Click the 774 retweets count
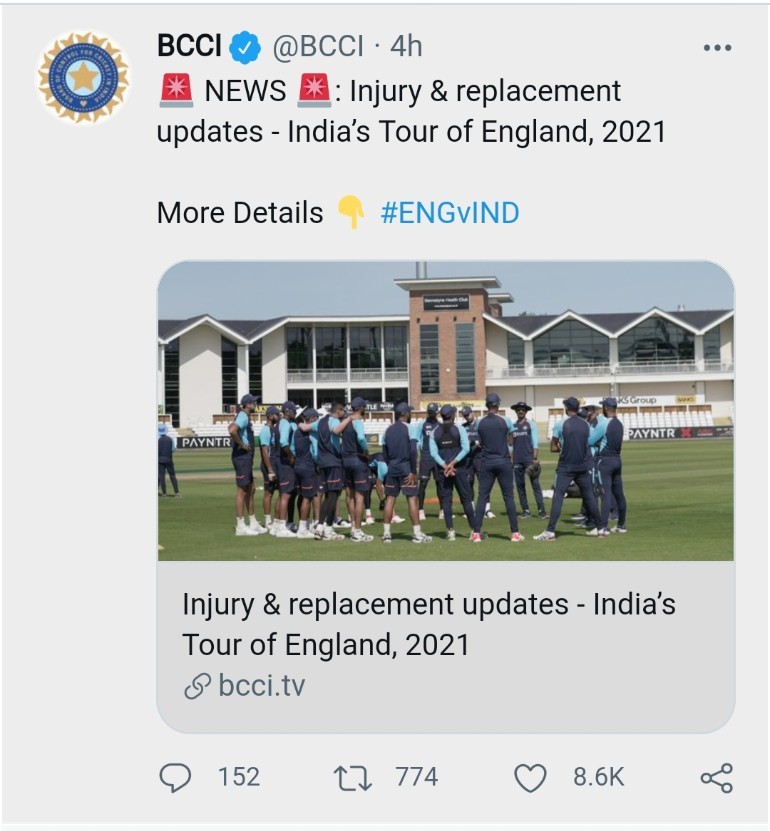 pyautogui.click(x=415, y=777)
